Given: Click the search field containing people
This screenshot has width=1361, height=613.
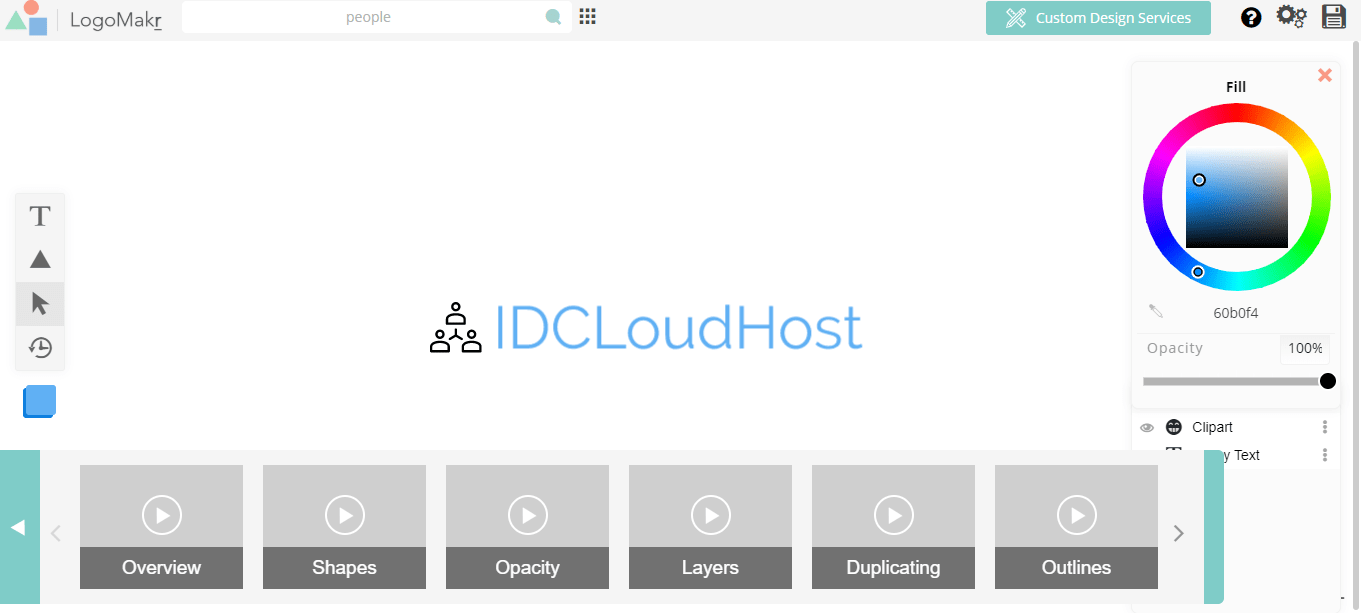Looking at the screenshot, I should click(x=368, y=17).
